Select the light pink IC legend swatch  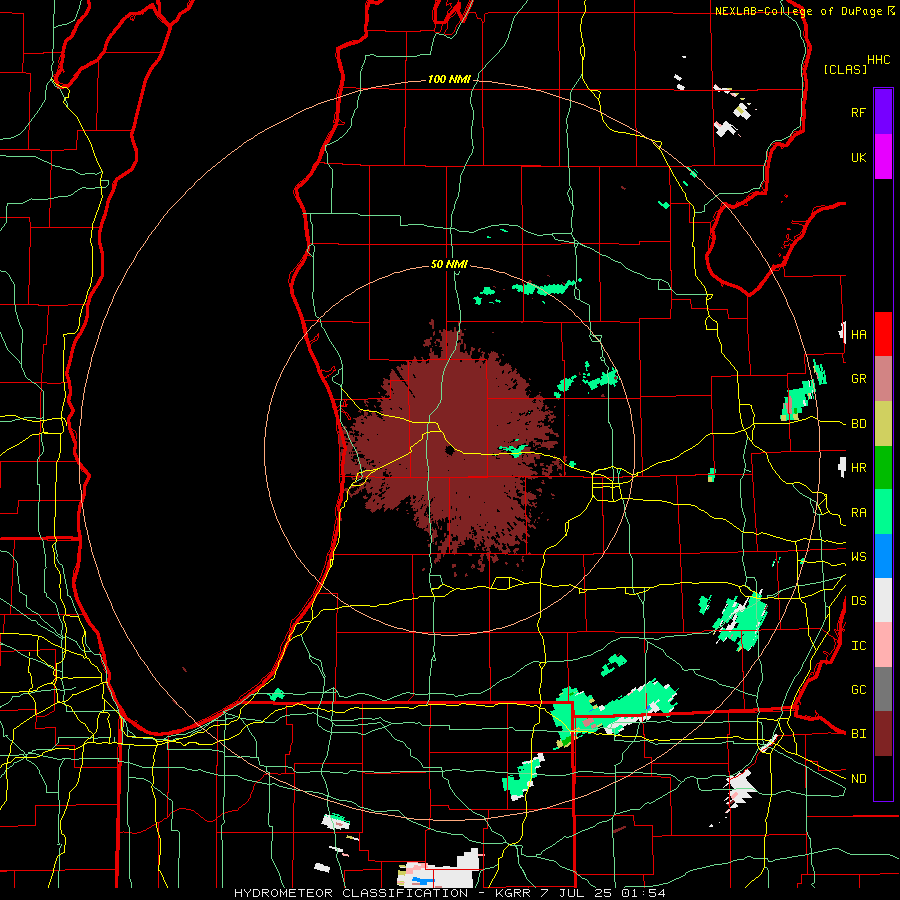tap(883, 645)
